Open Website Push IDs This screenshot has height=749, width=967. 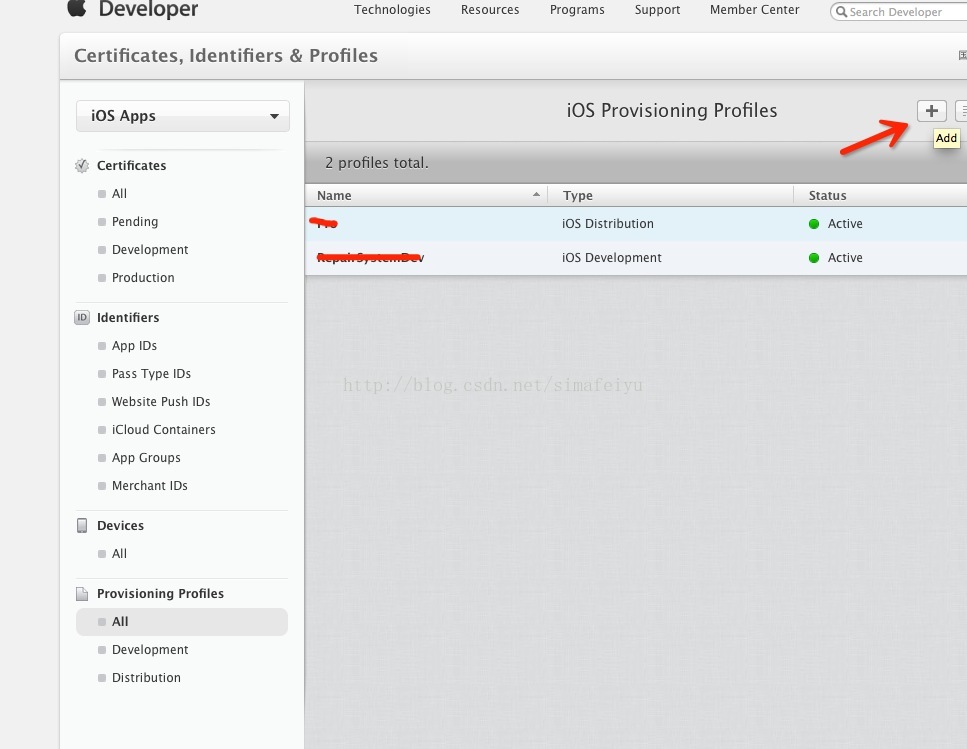[161, 401]
